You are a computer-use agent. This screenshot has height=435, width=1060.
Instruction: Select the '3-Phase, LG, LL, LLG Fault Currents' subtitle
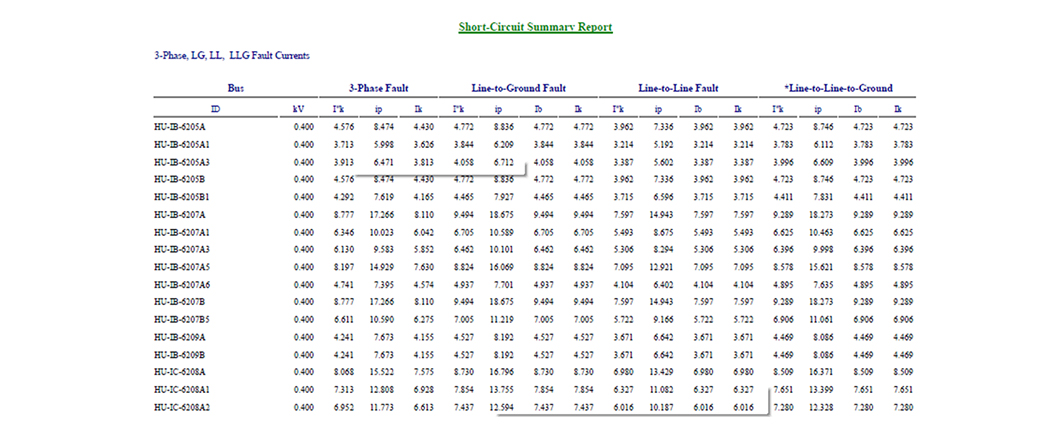[233, 55]
